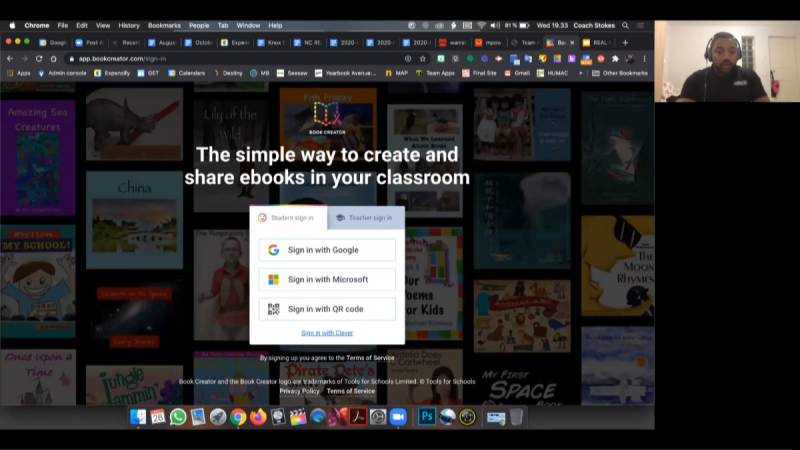Open Chrome's three-dot menu

pos(644,59)
